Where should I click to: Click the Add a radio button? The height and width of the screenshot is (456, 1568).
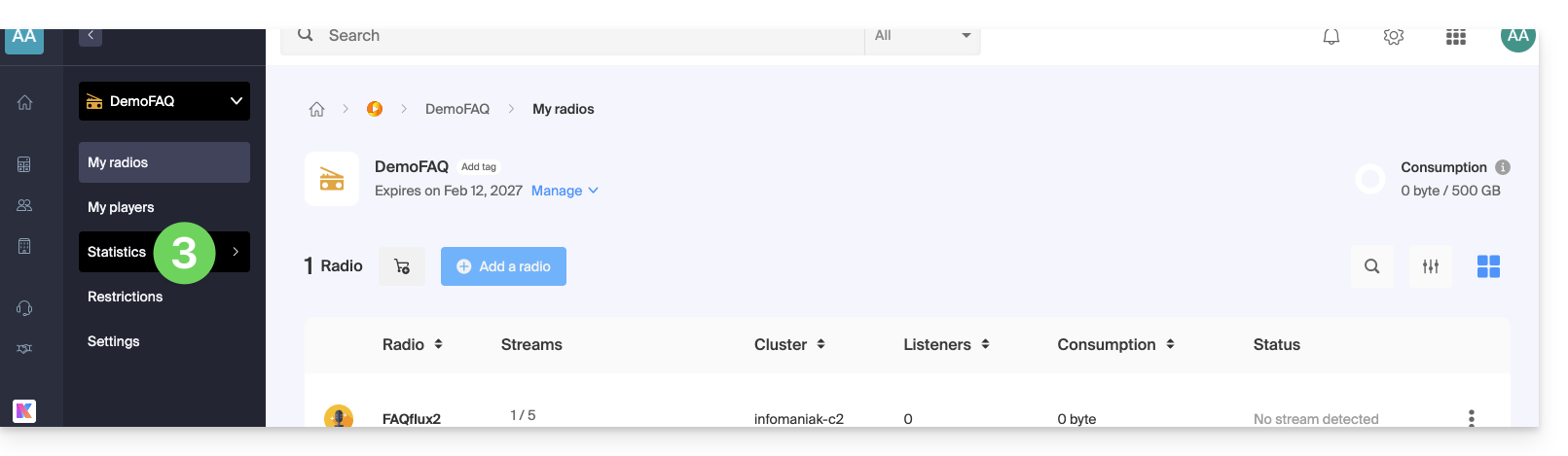(x=503, y=266)
